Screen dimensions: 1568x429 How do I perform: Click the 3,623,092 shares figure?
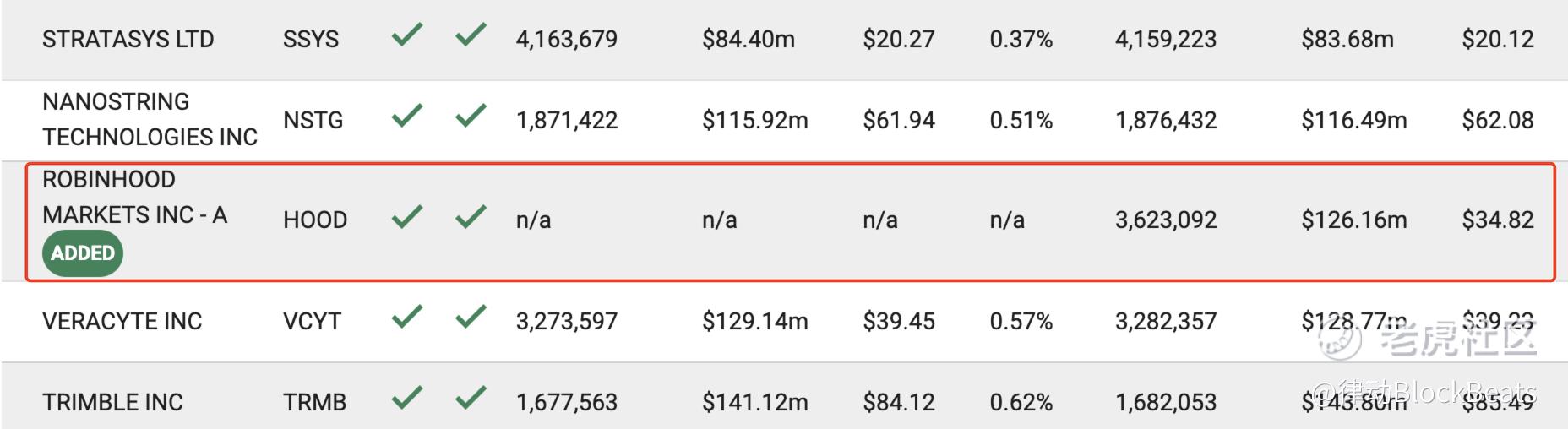click(1166, 220)
